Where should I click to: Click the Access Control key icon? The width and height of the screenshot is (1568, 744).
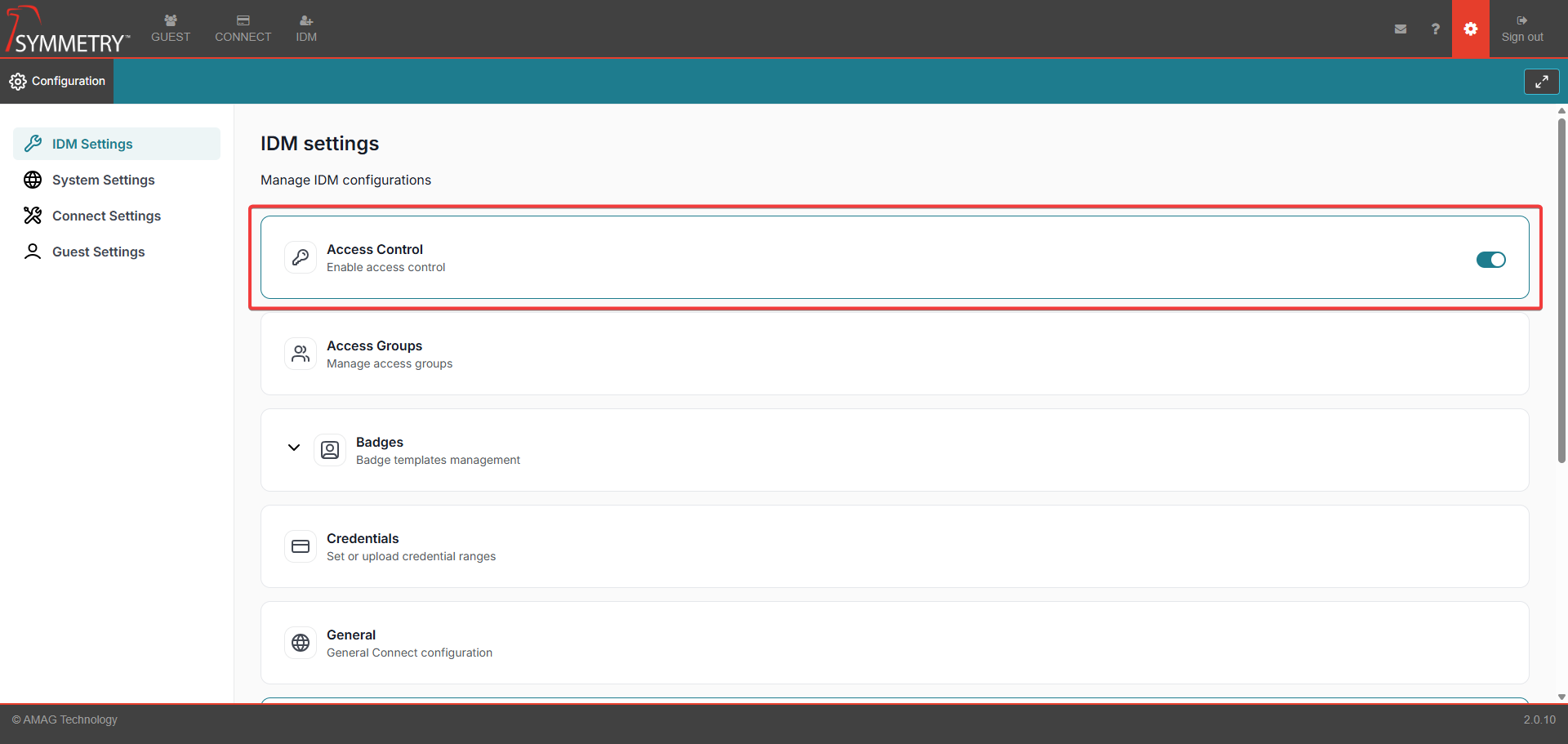(x=301, y=257)
